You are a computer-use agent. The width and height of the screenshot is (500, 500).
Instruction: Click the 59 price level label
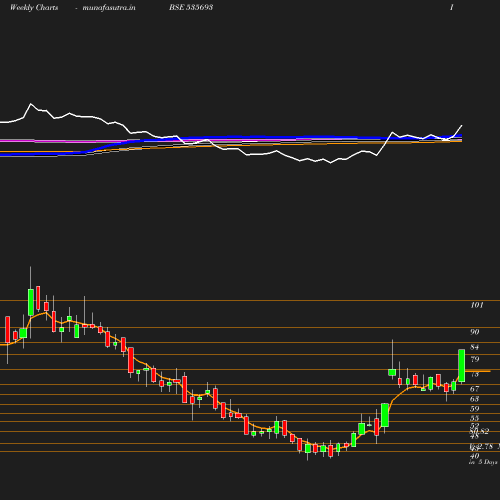pos(475,409)
